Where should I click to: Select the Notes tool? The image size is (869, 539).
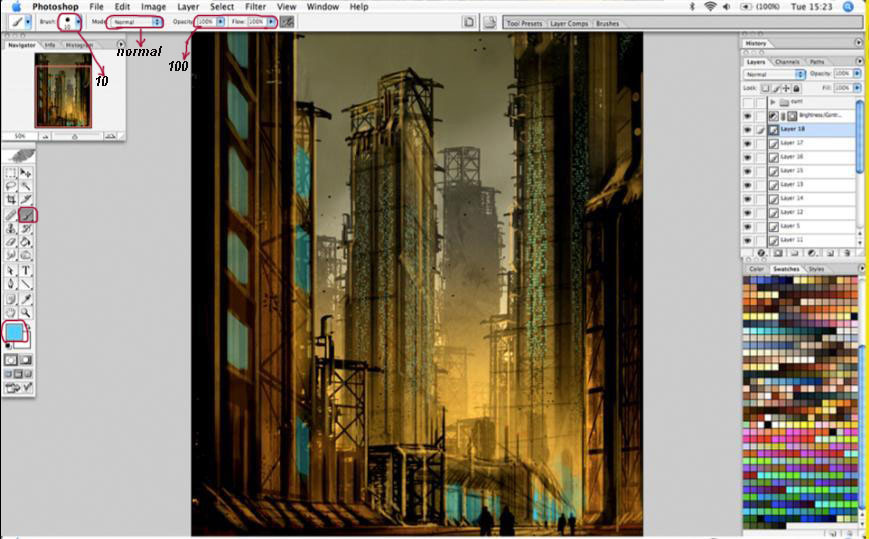[11, 299]
